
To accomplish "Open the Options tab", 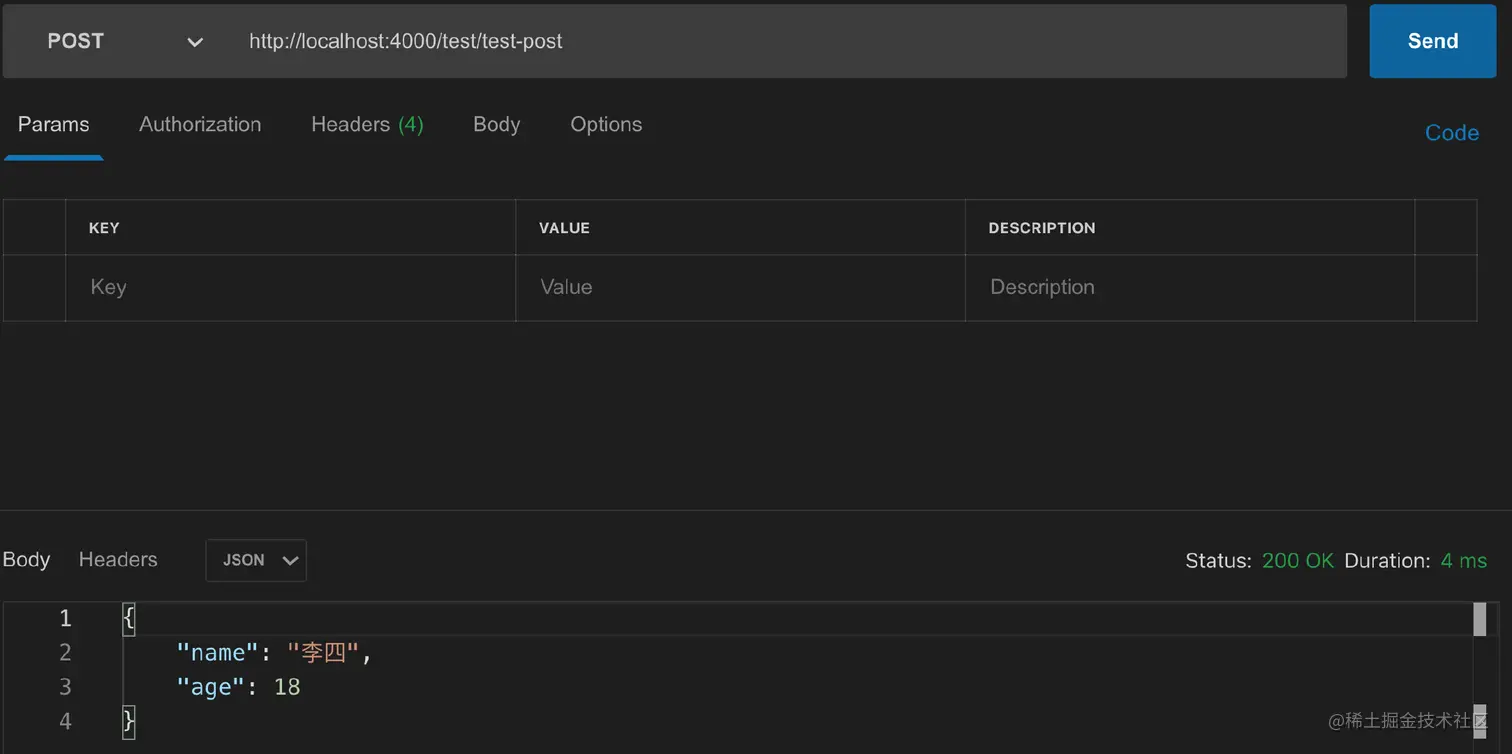I will pyautogui.click(x=606, y=125).
